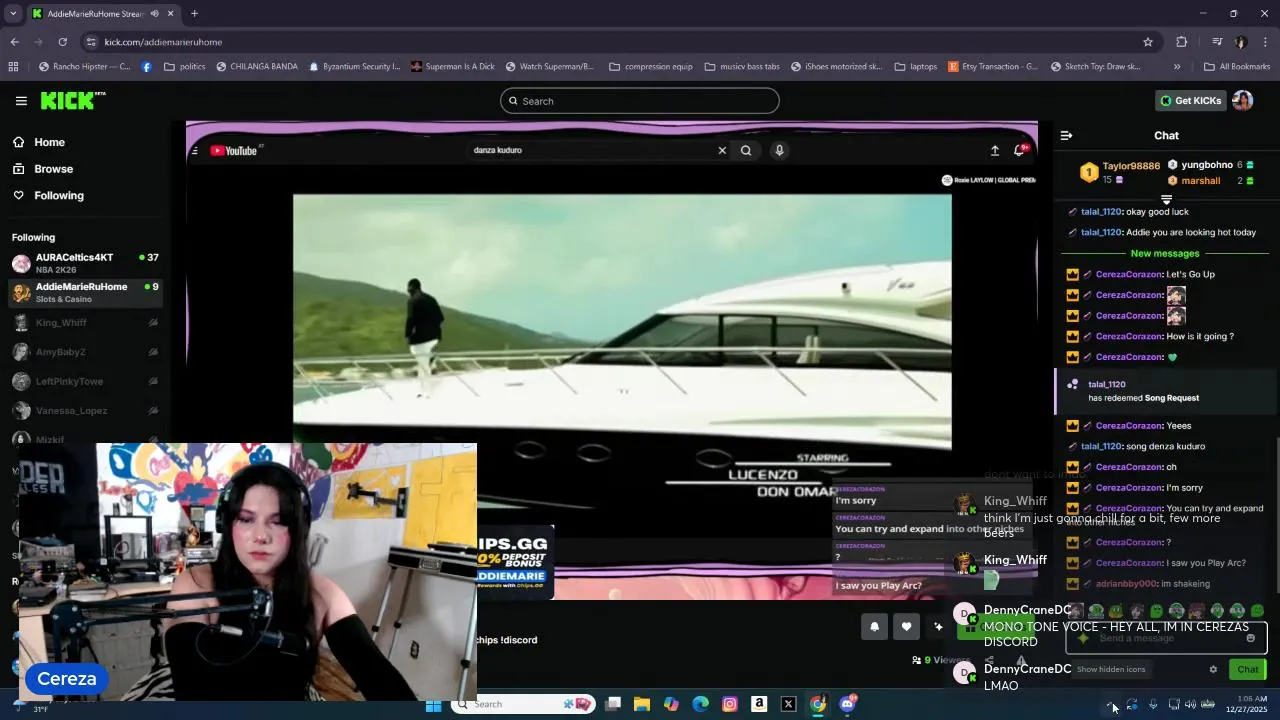Open the musicv bass tabs folder
Viewport: 1280px width, 720px height.
742,67
